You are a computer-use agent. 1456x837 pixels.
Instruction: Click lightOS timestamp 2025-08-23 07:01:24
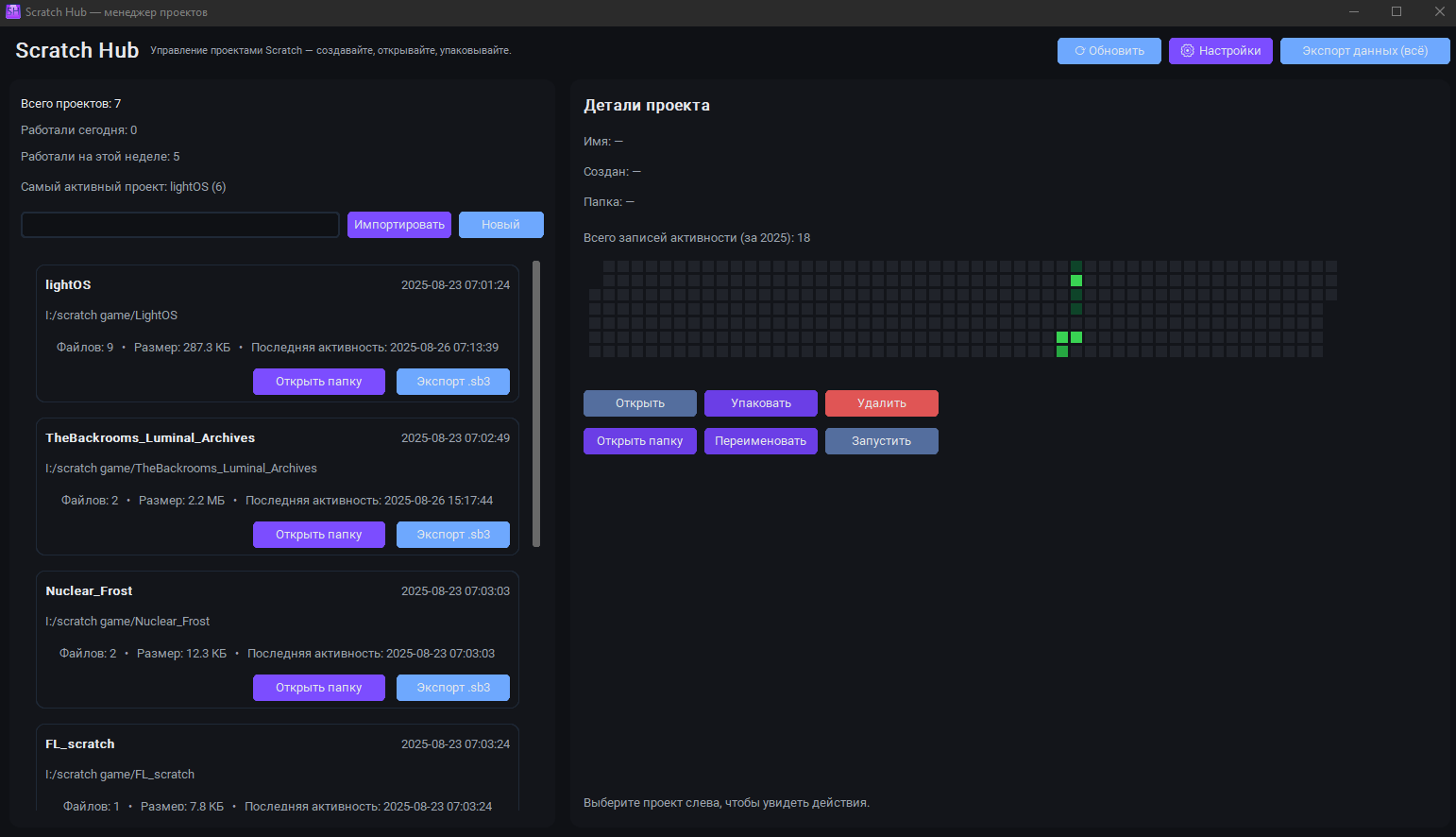click(455, 285)
